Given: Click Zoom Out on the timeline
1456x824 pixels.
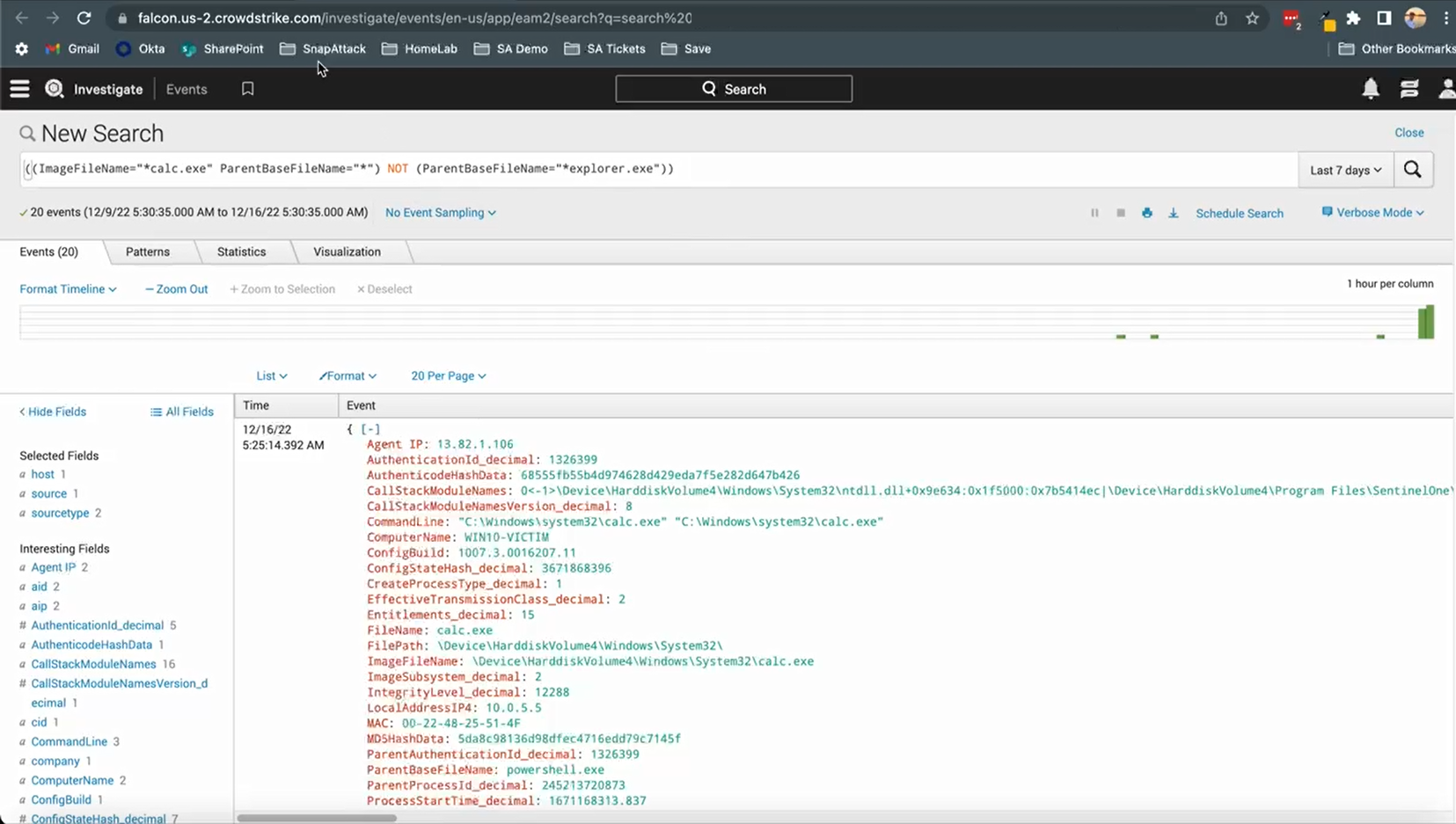Looking at the screenshot, I should coord(176,289).
